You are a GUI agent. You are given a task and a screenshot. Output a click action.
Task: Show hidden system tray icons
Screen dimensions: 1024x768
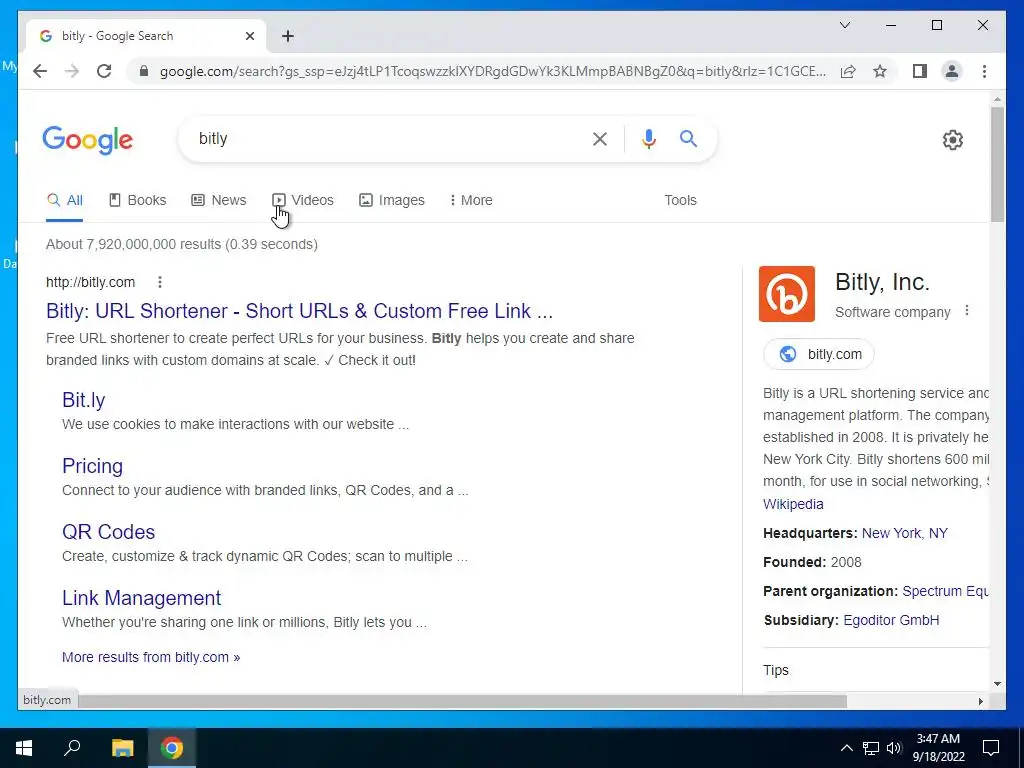tap(846, 748)
